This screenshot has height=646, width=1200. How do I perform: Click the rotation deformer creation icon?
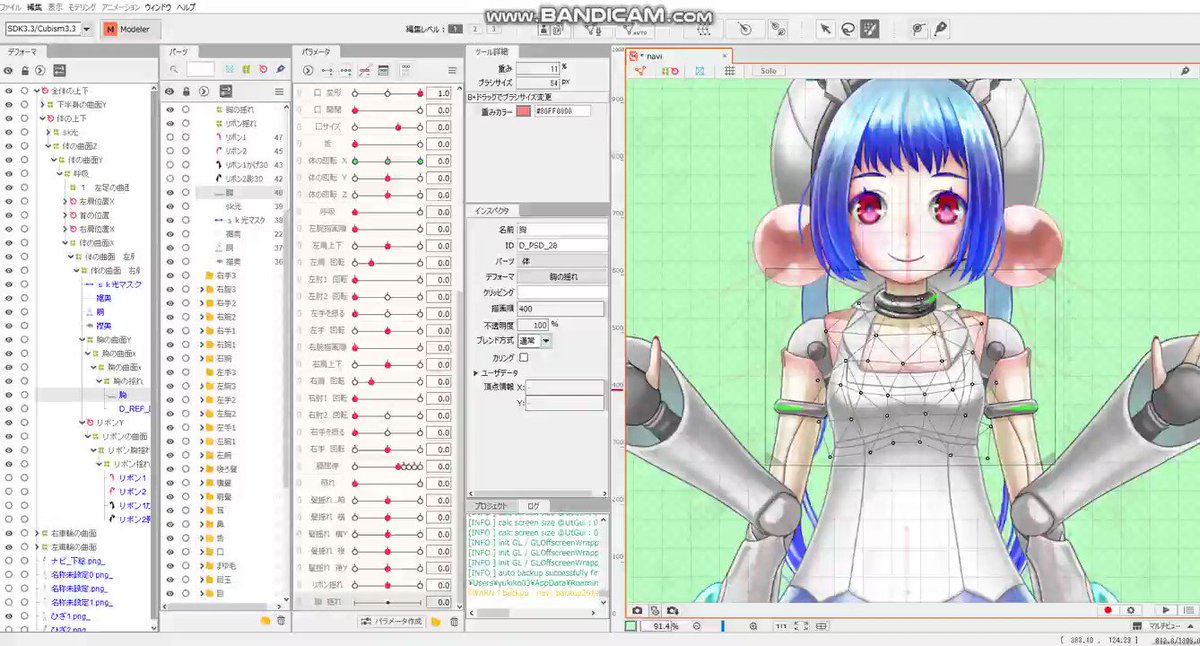click(745, 29)
